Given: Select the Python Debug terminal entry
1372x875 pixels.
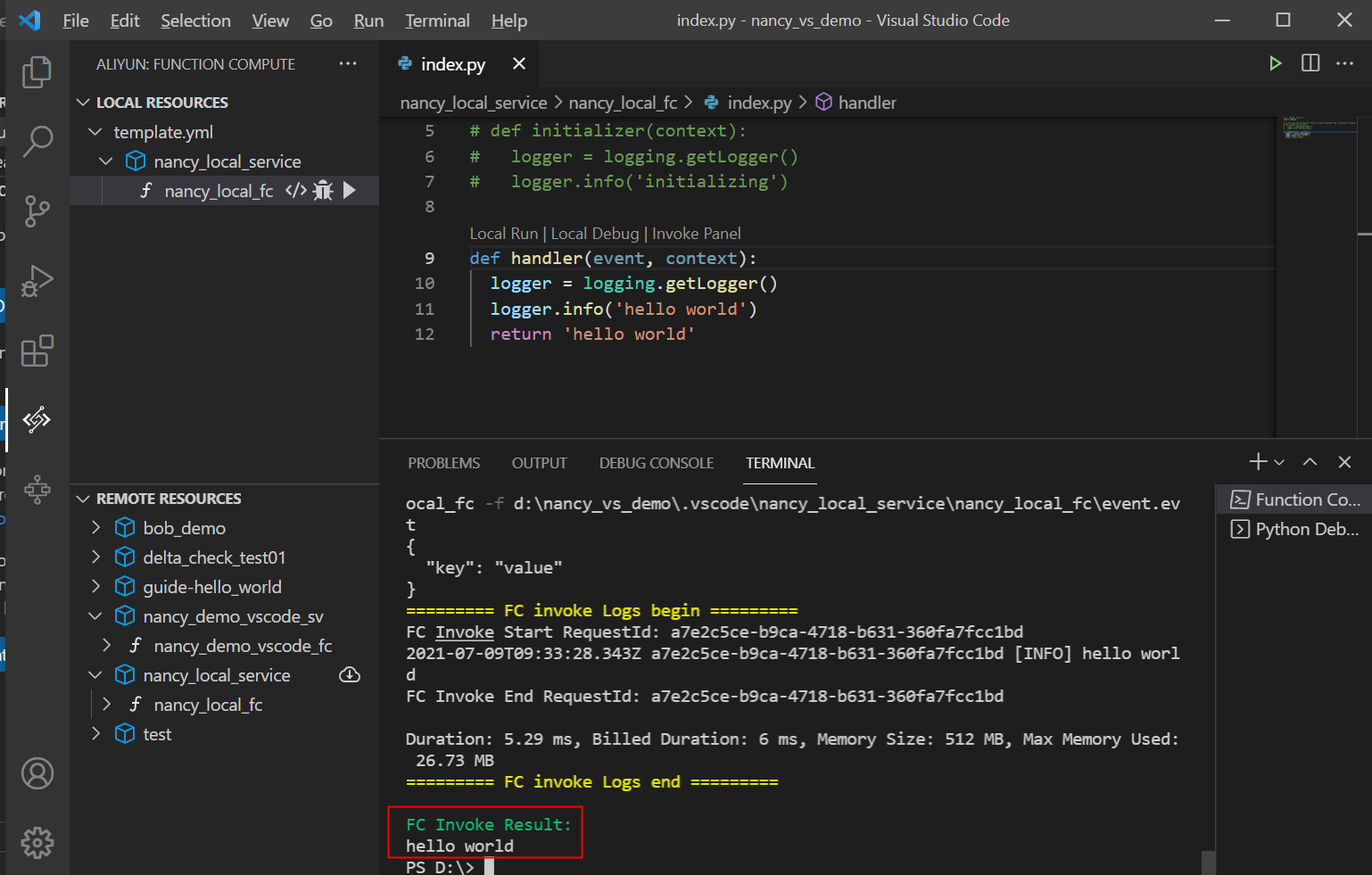Looking at the screenshot, I should click(1294, 529).
